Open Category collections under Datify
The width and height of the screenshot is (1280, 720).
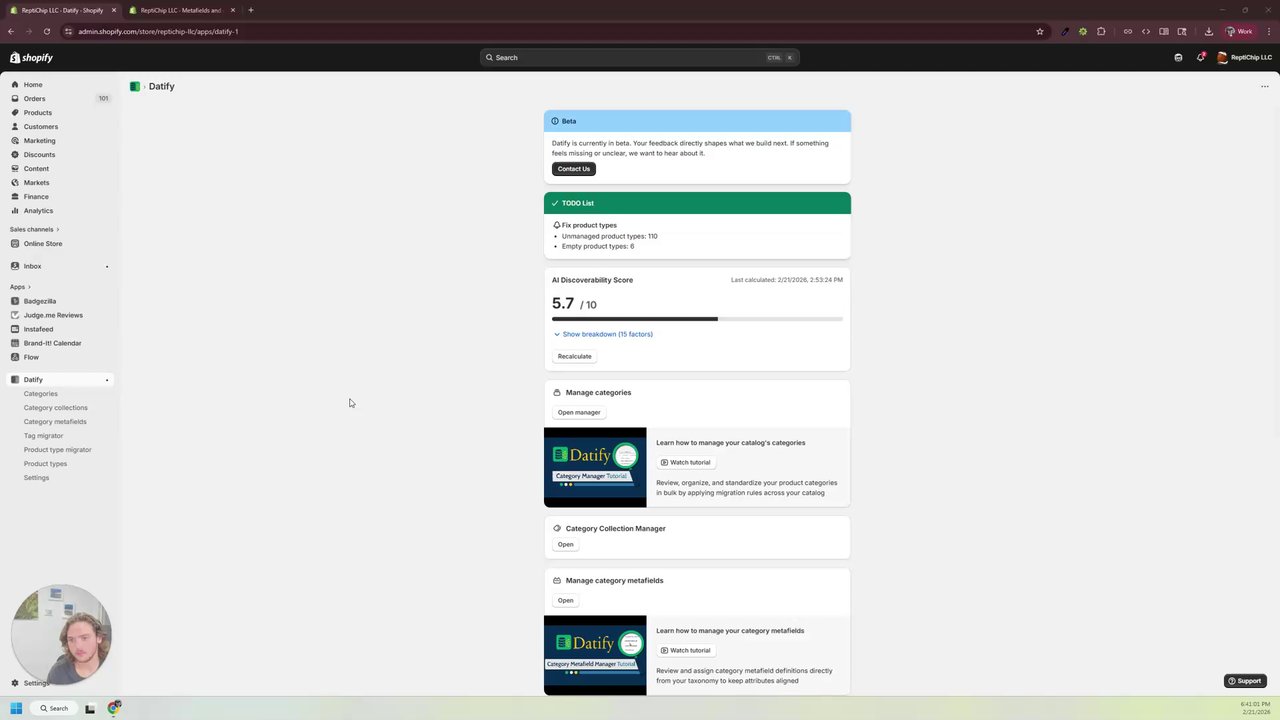click(x=56, y=408)
